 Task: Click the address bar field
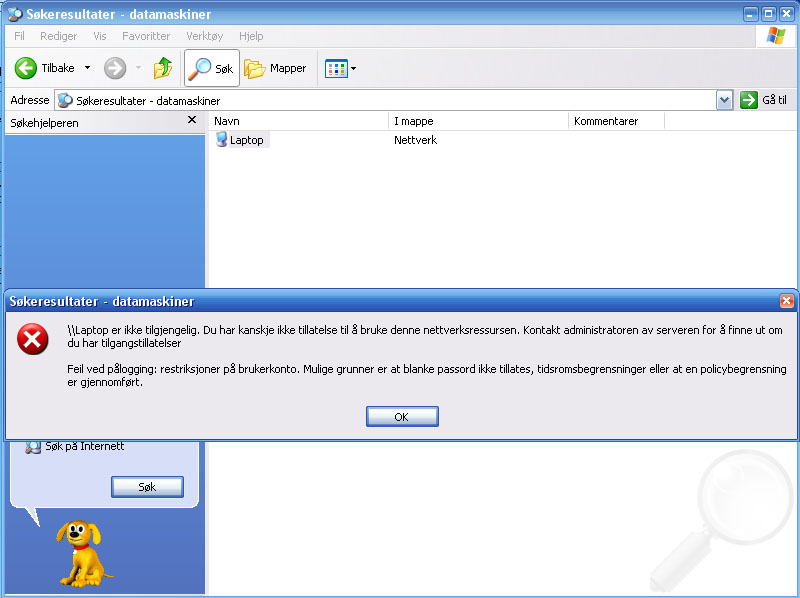385,101
